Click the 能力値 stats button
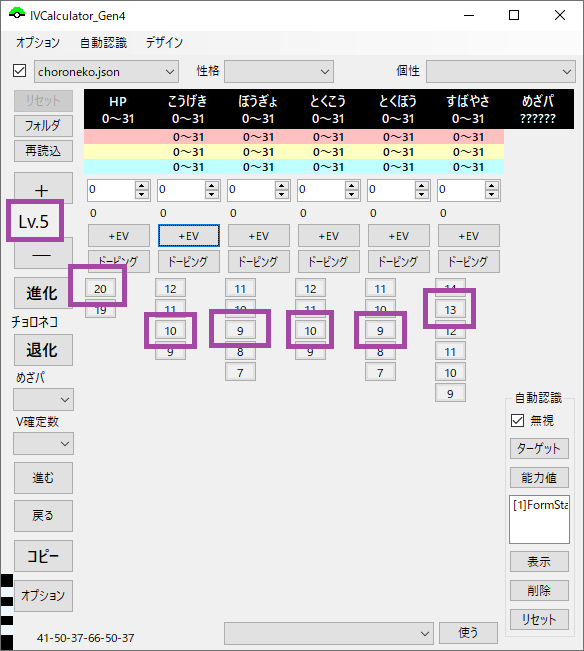 coord(539,478)
